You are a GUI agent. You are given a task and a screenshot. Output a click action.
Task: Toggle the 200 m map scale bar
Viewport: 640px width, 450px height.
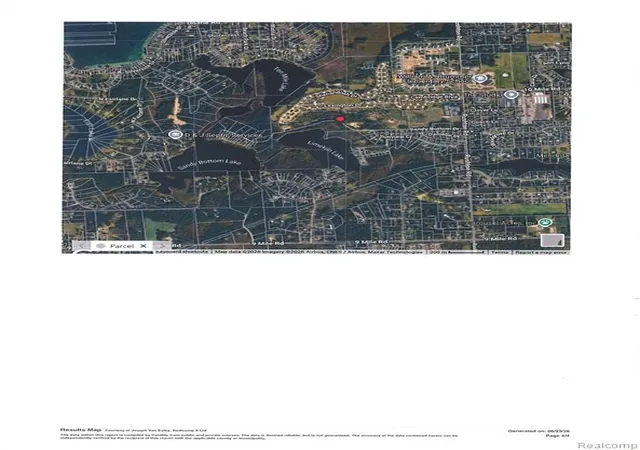(x=457, y=252)
